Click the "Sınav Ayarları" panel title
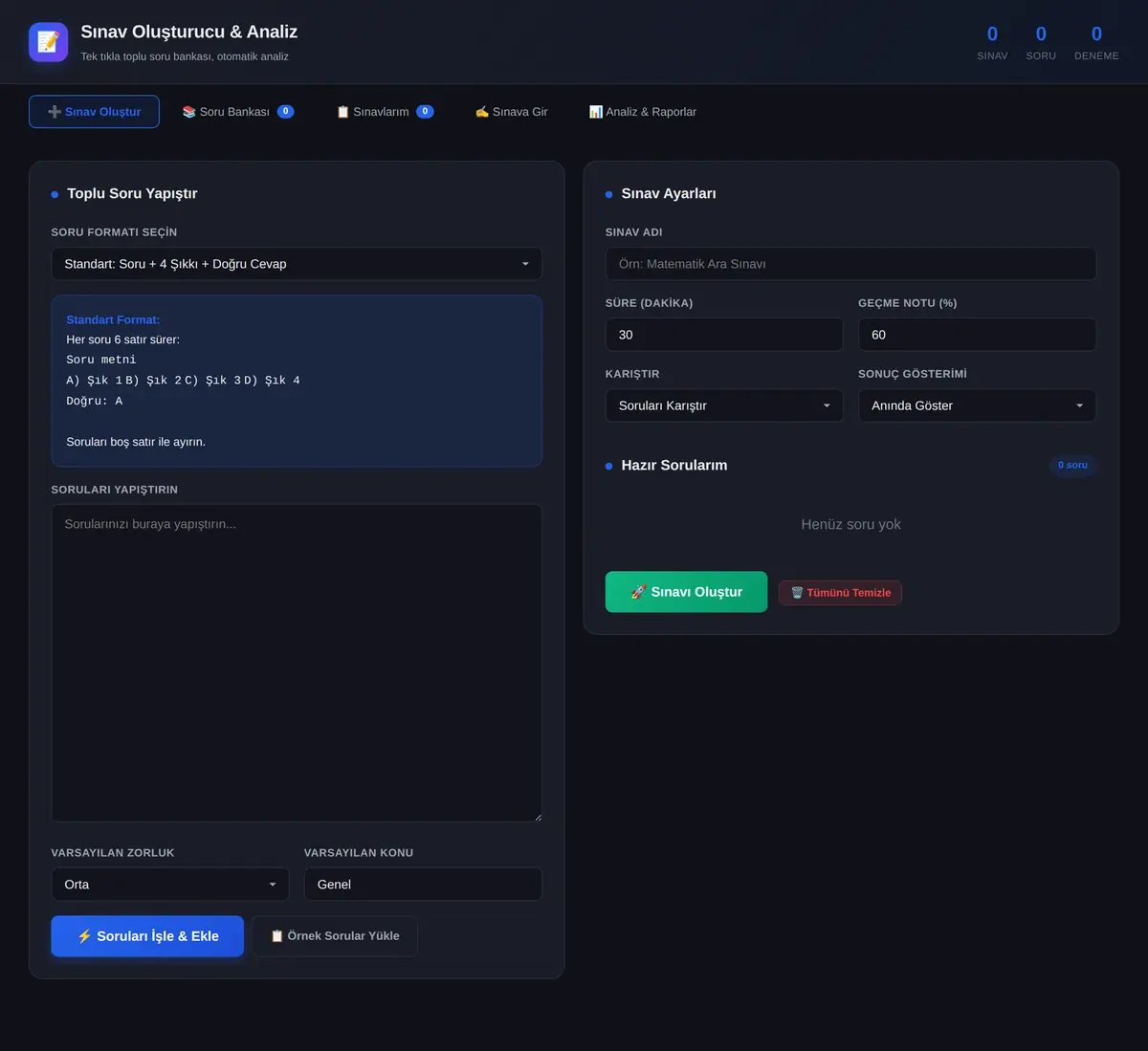Viewport: 1148px width, 1051px height. point(669,193)
